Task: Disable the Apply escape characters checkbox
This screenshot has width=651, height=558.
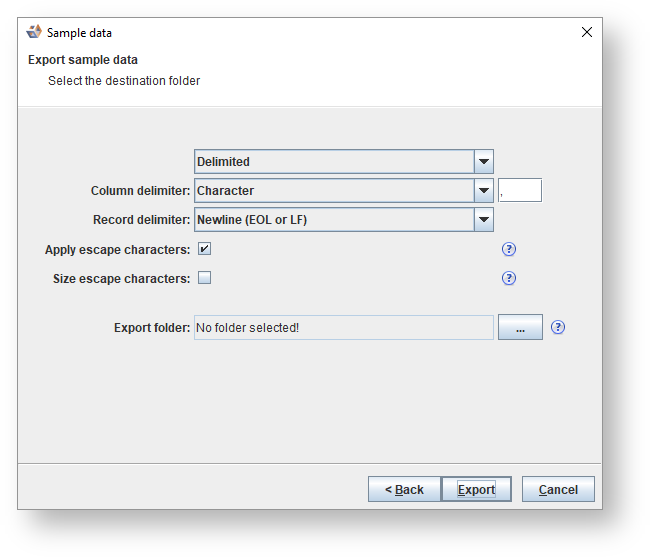Action: (204, 250)
